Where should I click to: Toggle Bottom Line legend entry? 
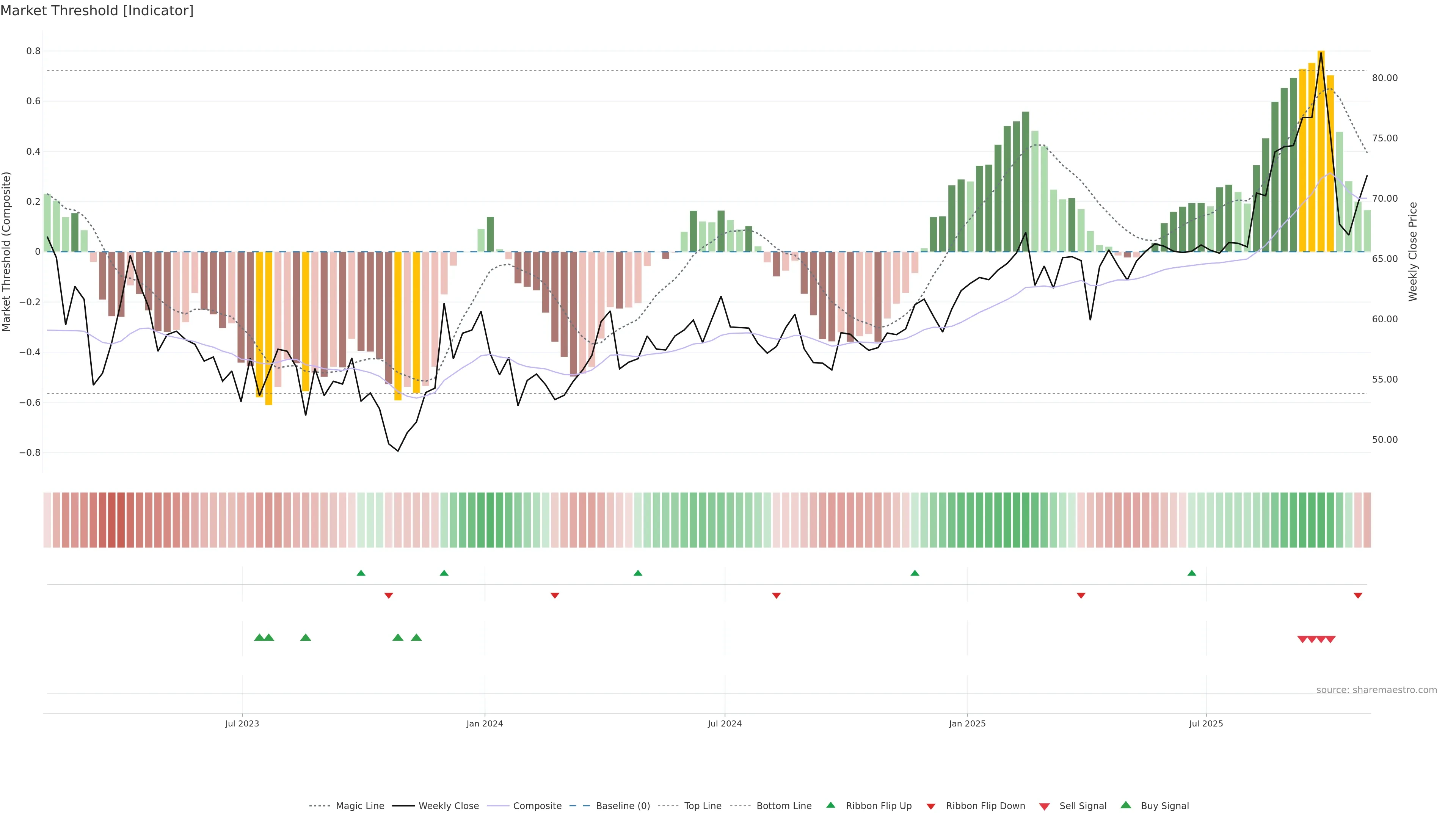point(783,806)
